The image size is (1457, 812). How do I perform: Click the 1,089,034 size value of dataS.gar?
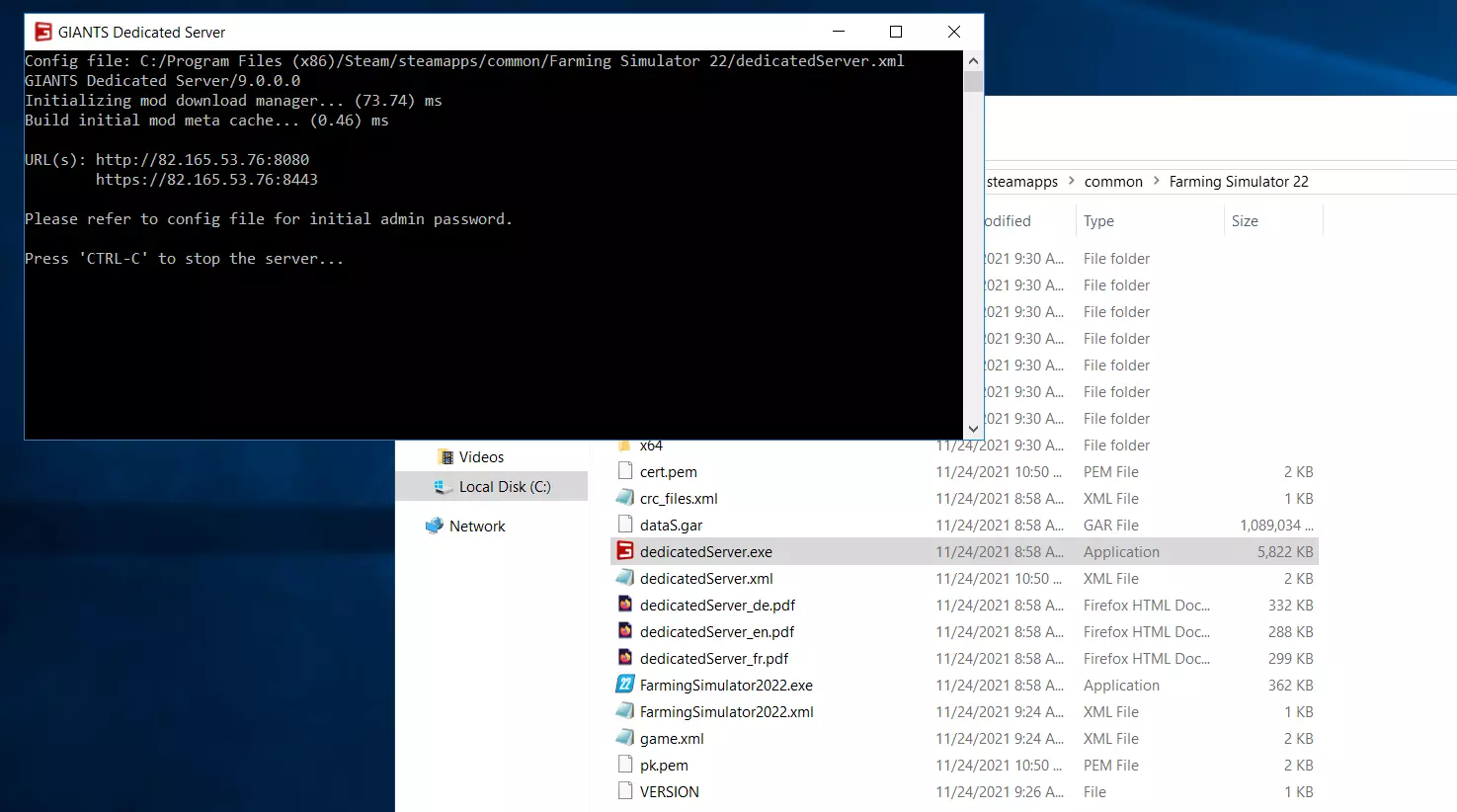(x=1276, y=526)
